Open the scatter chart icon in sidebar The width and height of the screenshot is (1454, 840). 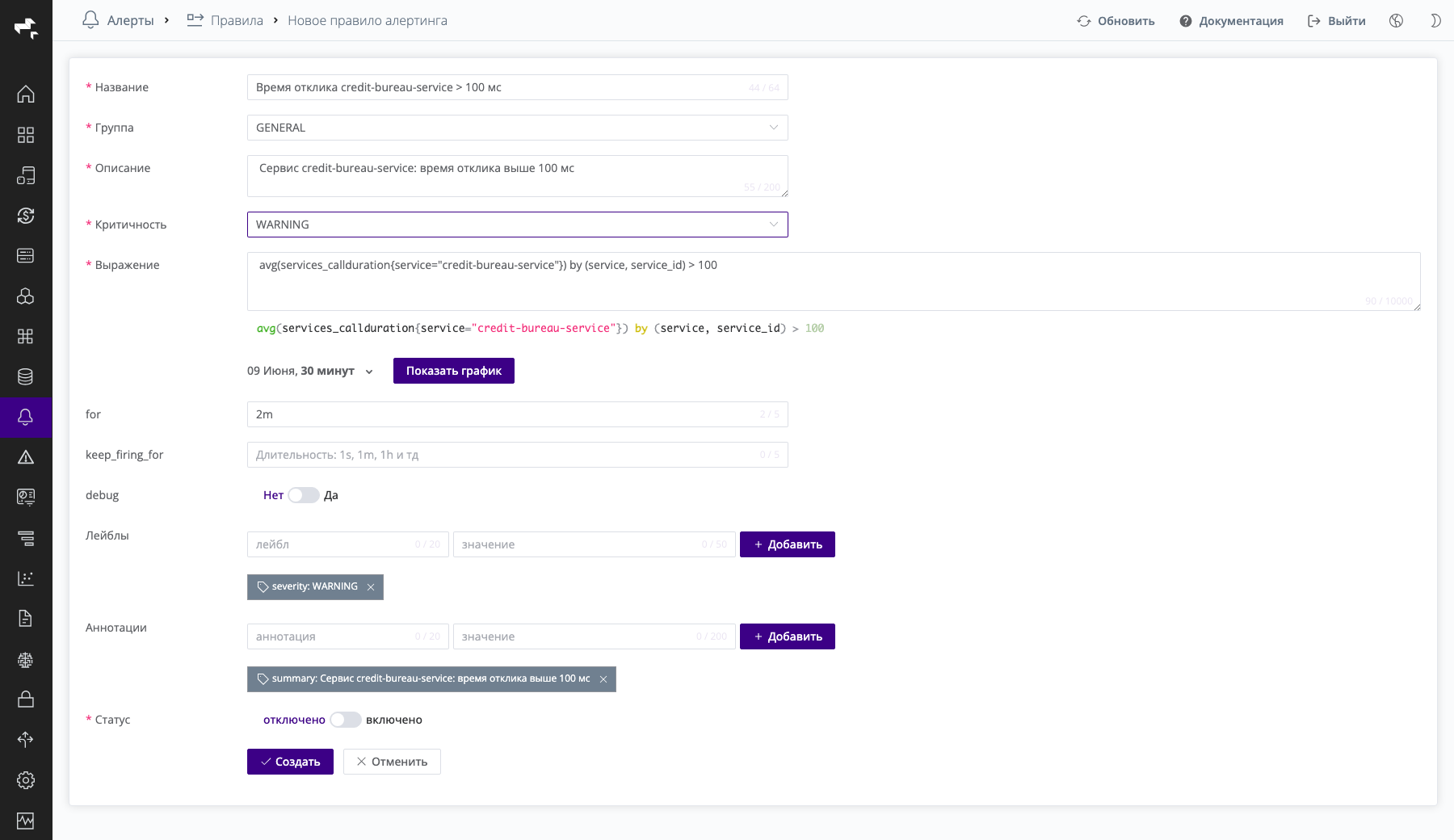tap(26, 578)
